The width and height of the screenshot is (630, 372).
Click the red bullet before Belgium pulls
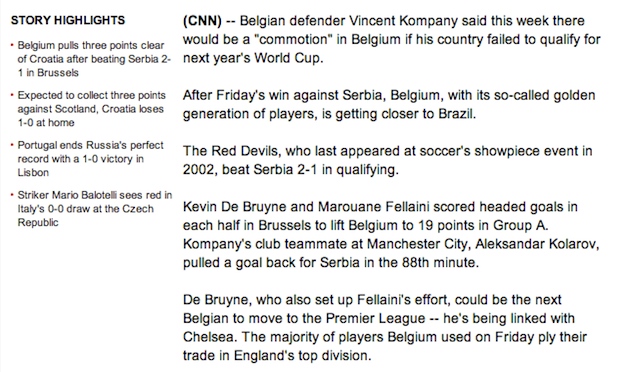click(x=12, y=45)
